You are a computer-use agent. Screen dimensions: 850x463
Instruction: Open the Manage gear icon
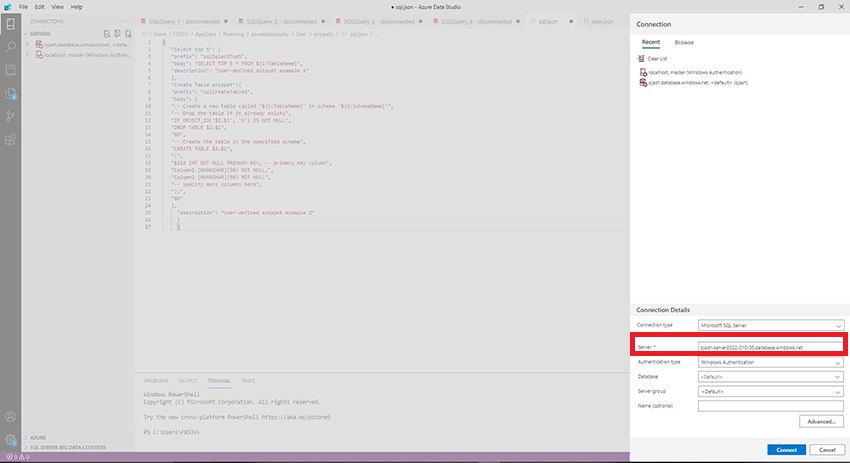tap(10, 440)
